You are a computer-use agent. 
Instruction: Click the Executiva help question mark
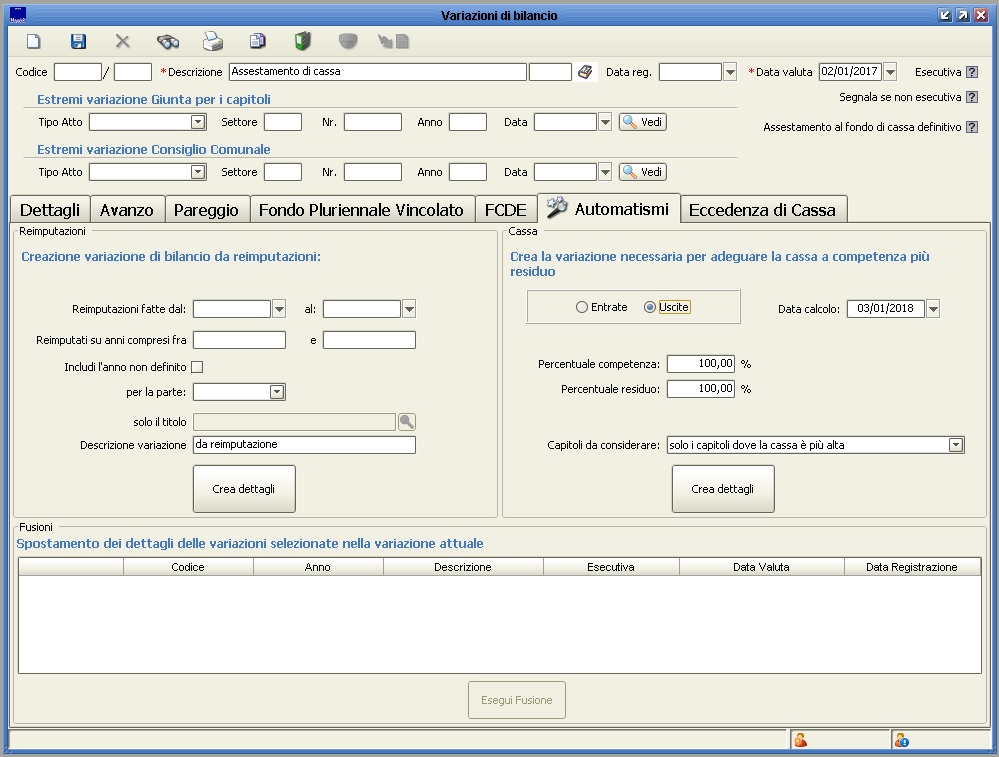pos(972,72)
